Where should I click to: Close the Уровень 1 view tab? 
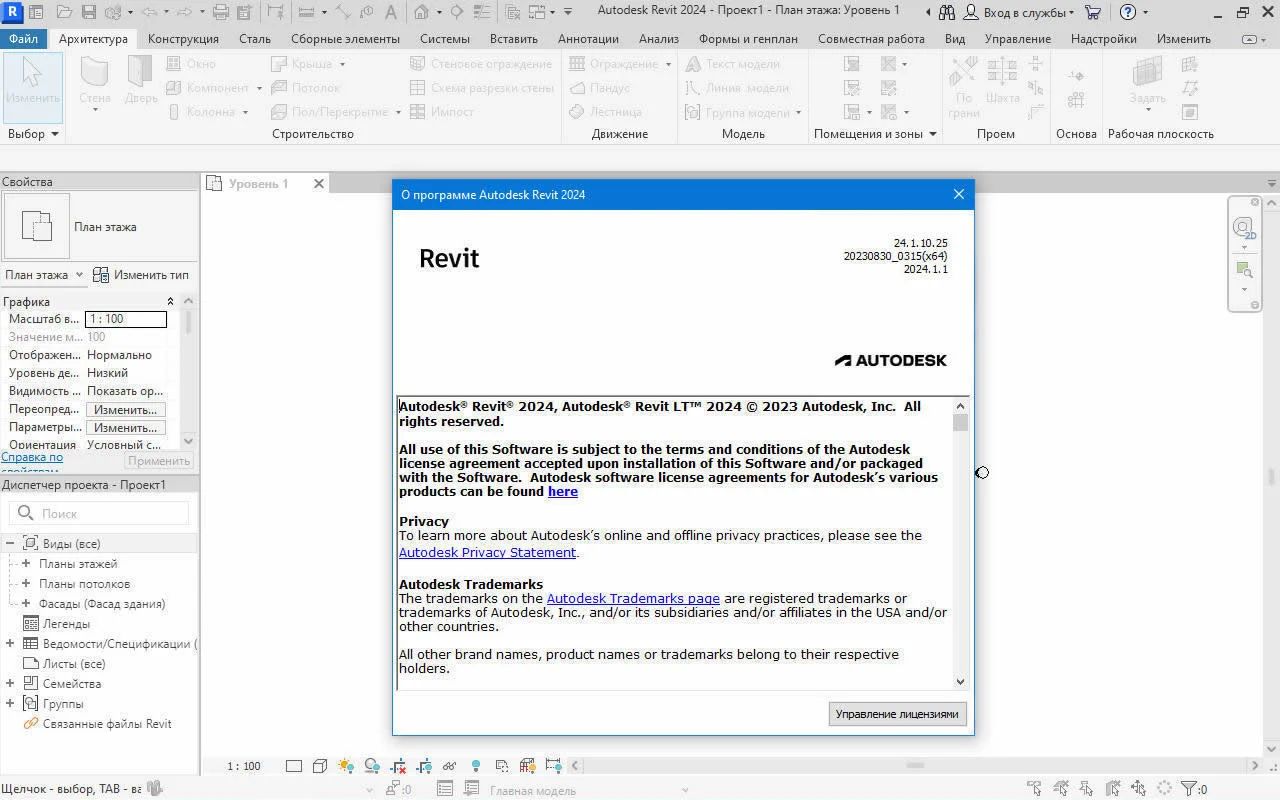(x=319, y=183)
